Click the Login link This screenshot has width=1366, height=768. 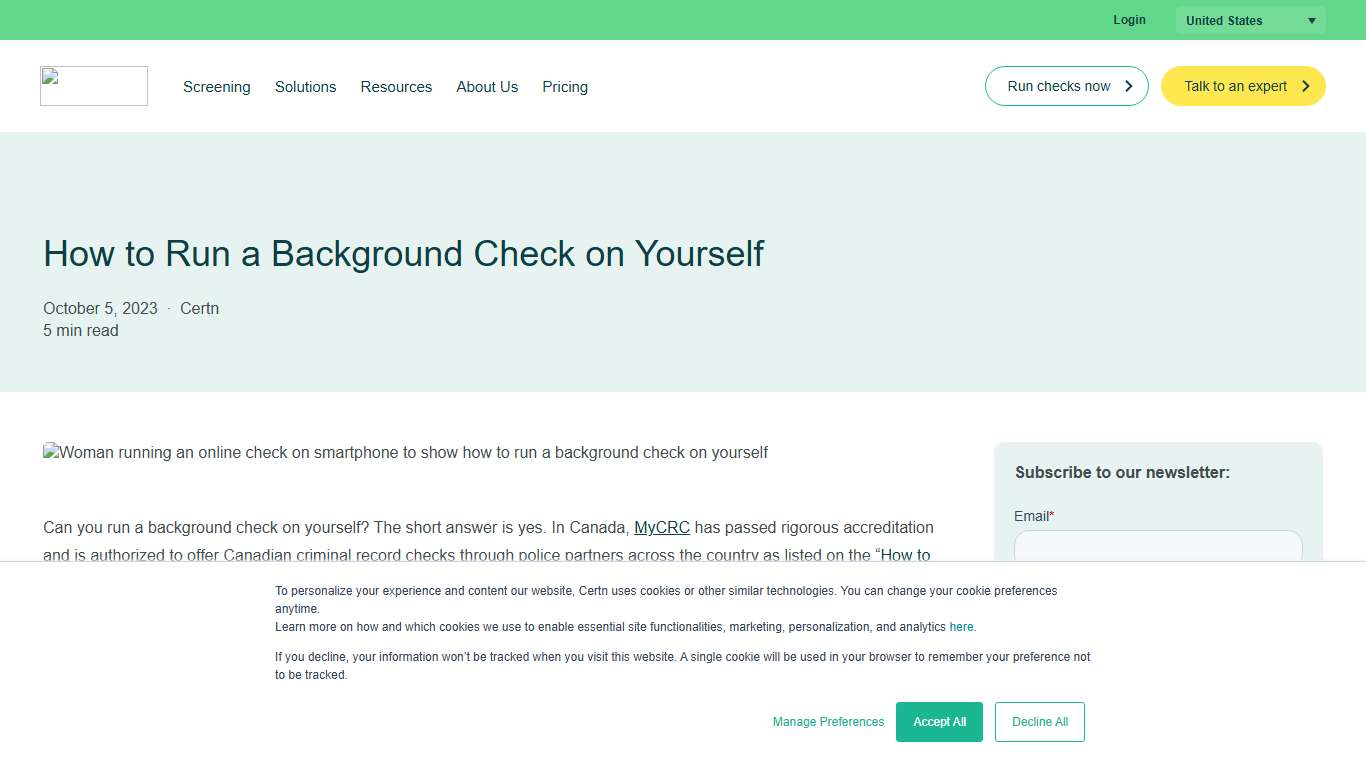point(1129,19)
